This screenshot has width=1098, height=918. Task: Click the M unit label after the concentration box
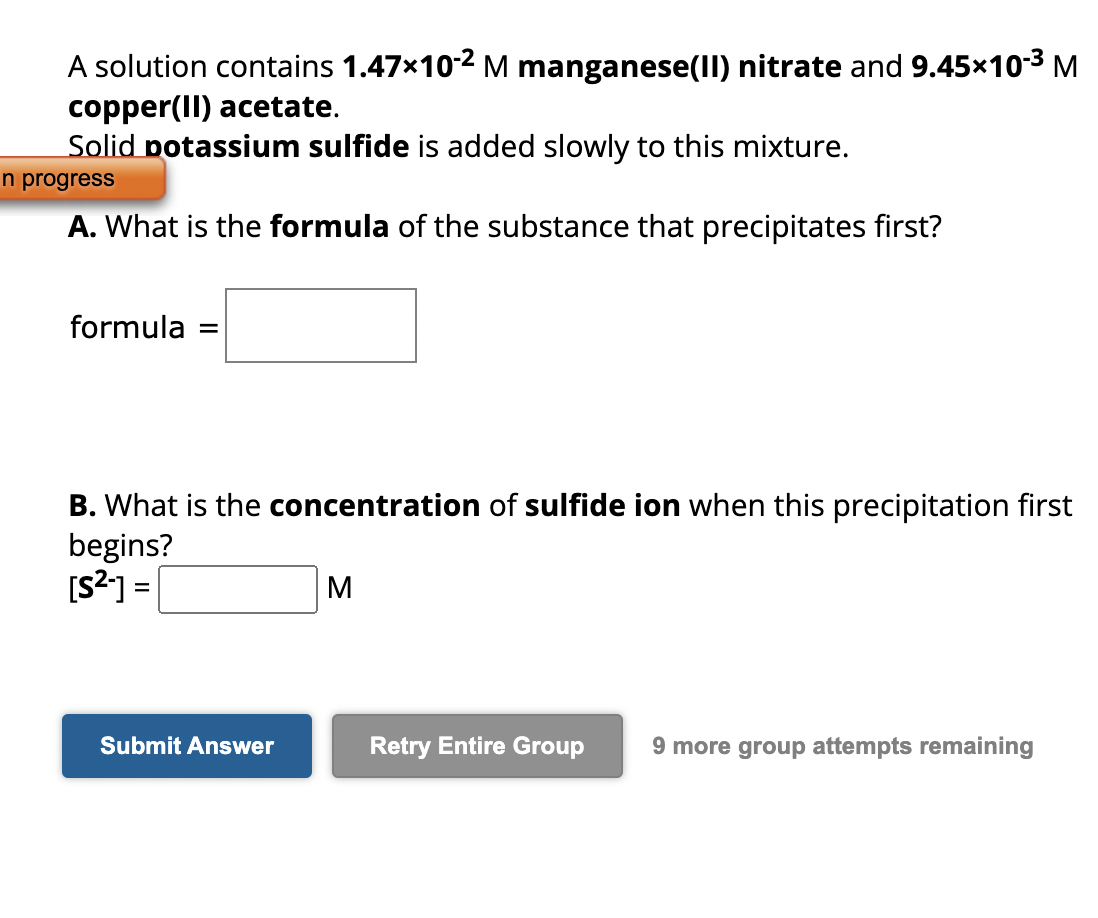pyautogui.click(x=340, y=587)
